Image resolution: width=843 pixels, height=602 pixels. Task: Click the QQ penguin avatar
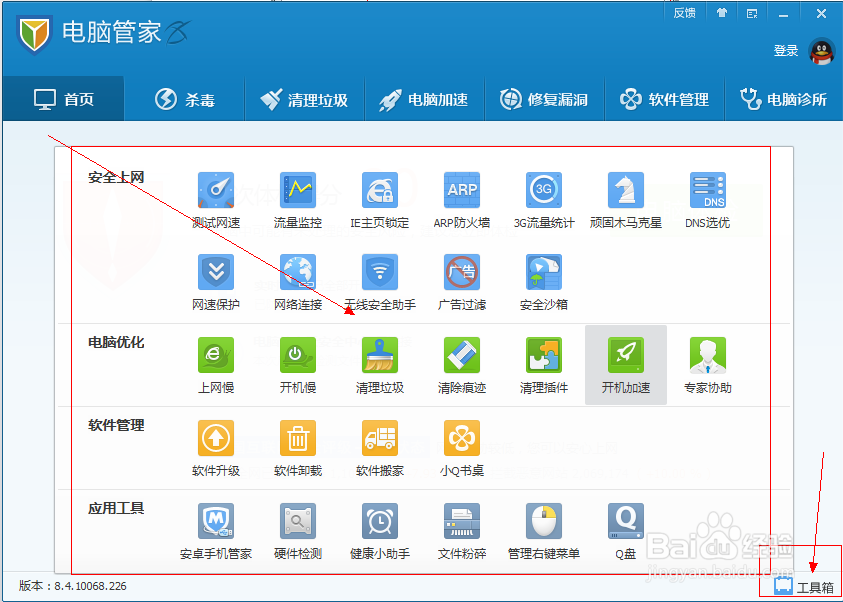point(822,52)
